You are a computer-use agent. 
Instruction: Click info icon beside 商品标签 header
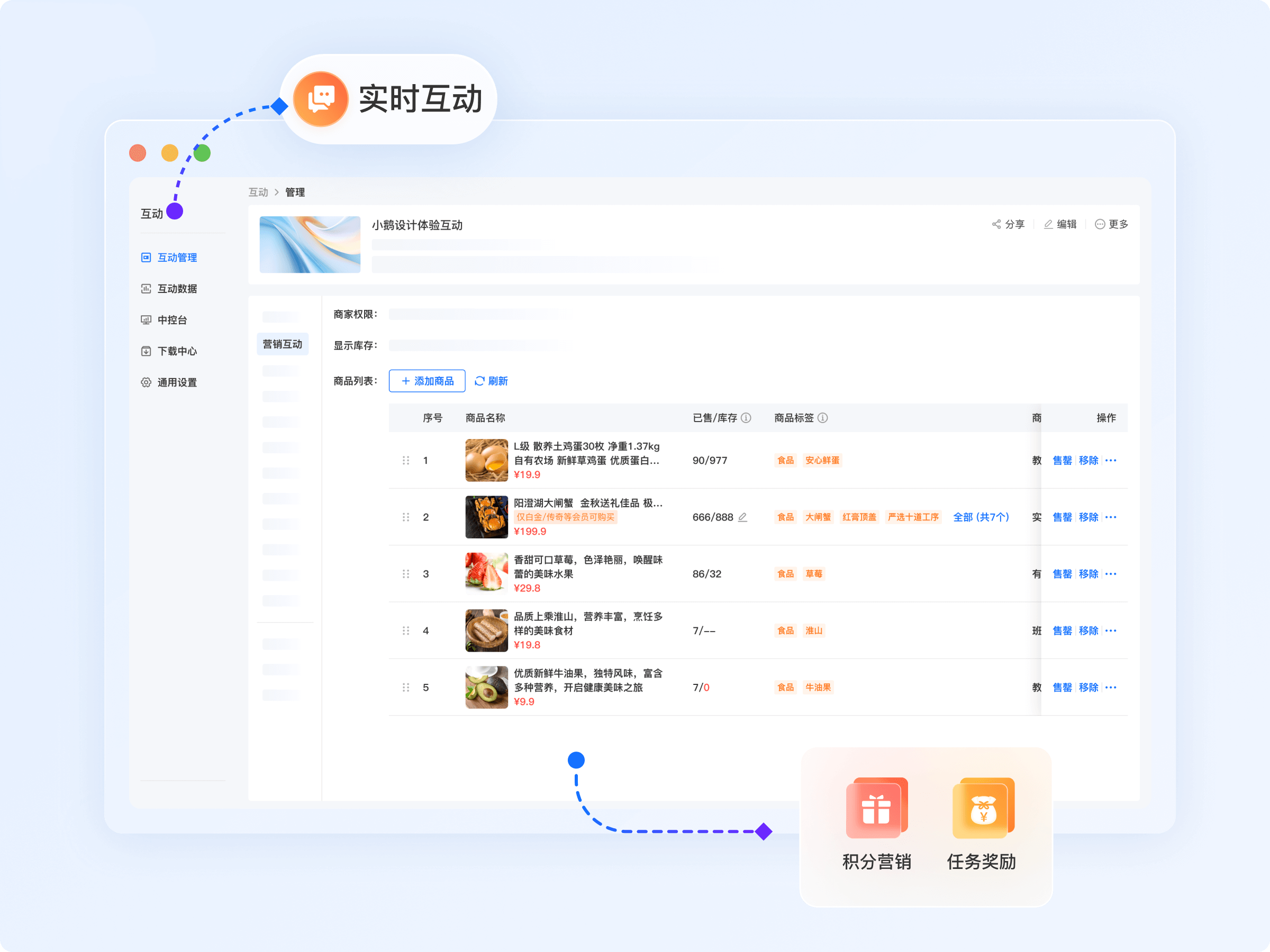pyautogui.click(x=822, y=418)
